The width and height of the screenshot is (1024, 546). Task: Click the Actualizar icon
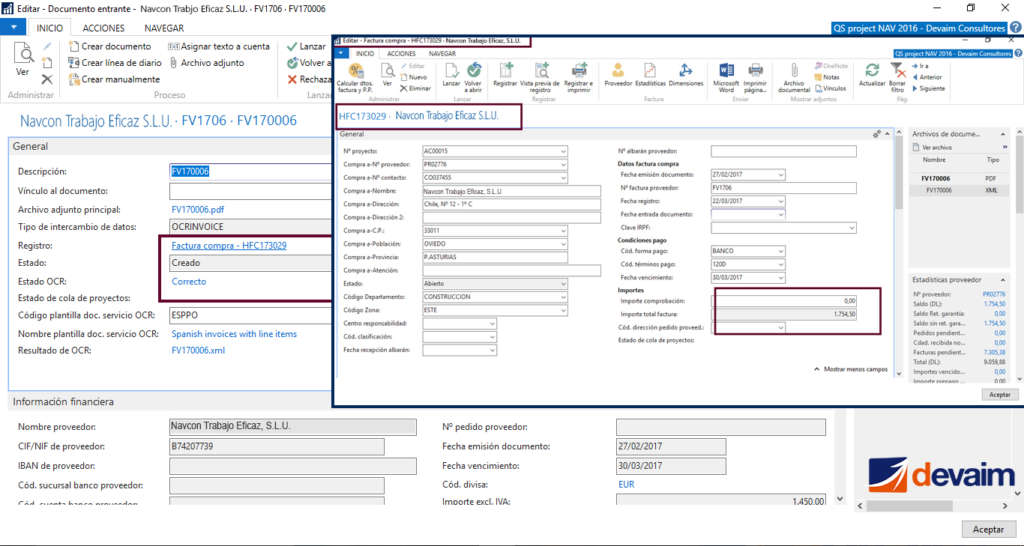872,72
